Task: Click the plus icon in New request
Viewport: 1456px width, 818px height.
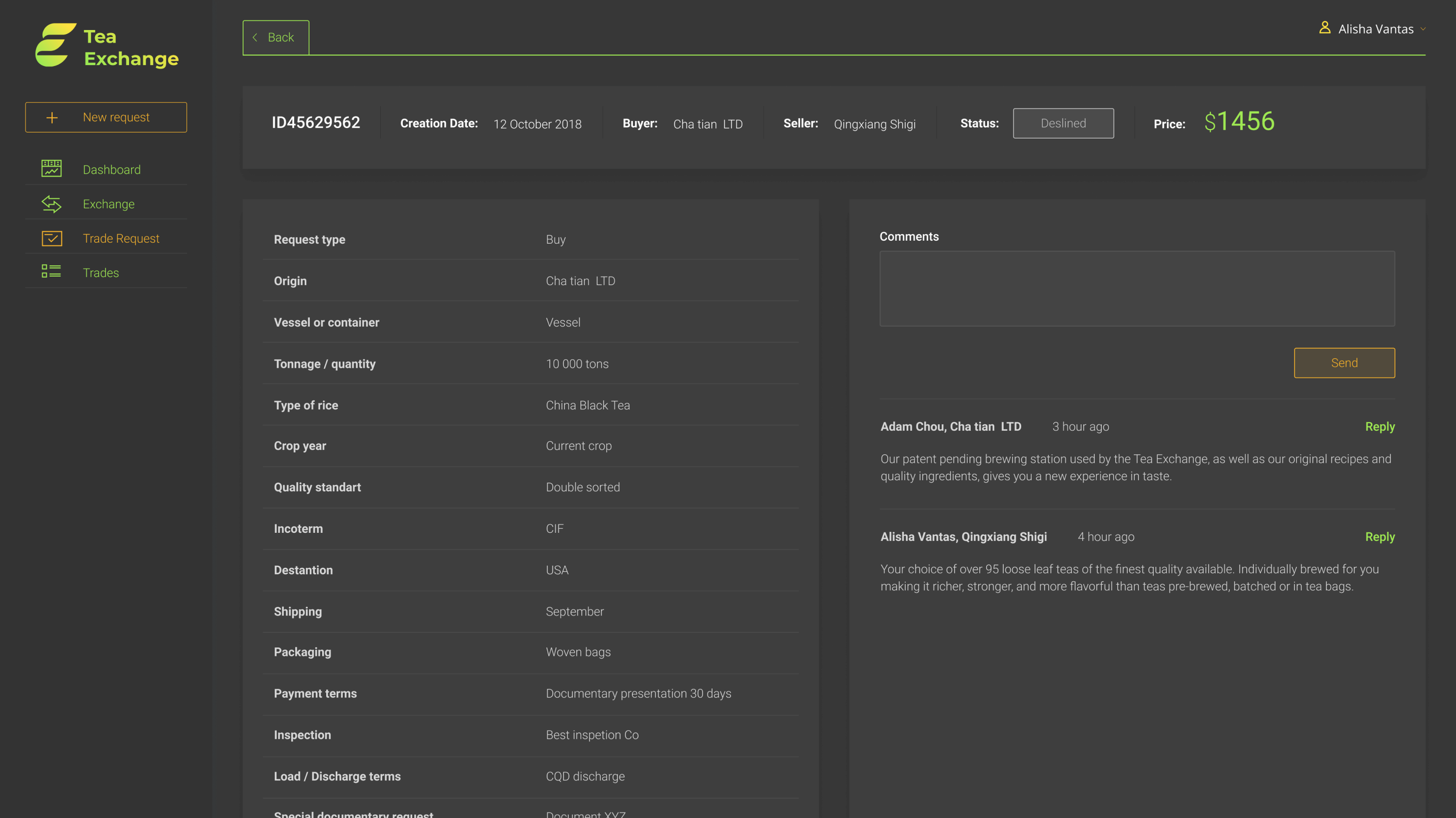Action: [52, 118]
